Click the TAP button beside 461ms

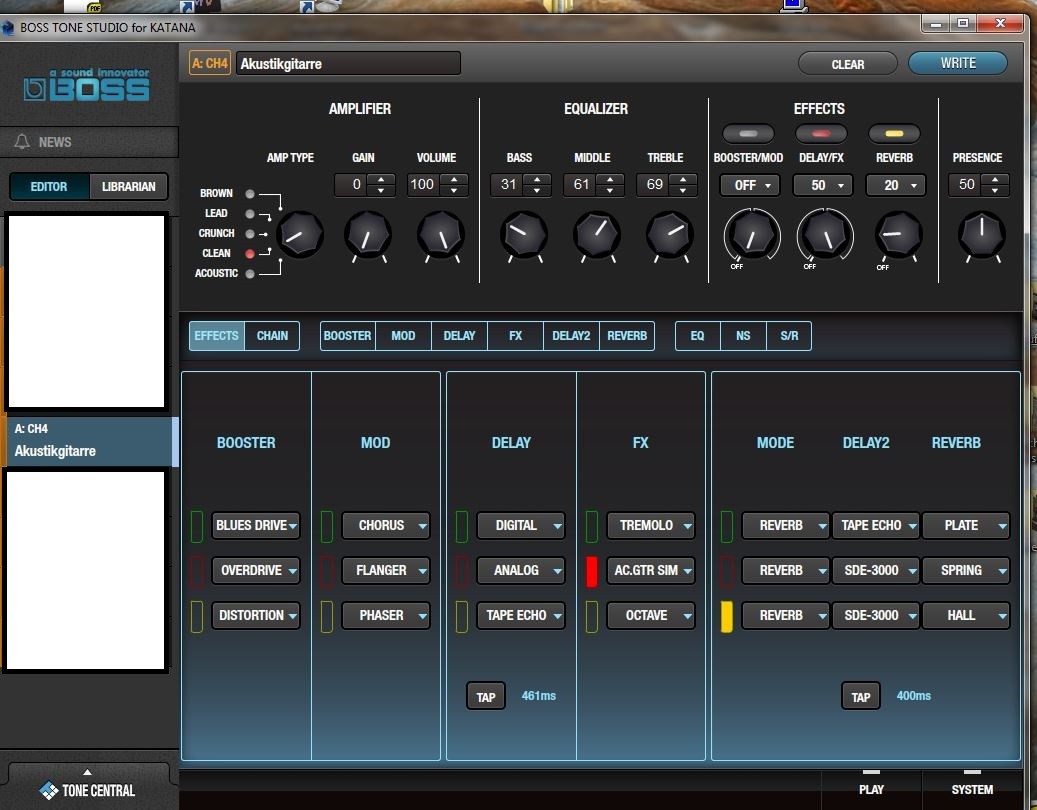pos(486,696)
